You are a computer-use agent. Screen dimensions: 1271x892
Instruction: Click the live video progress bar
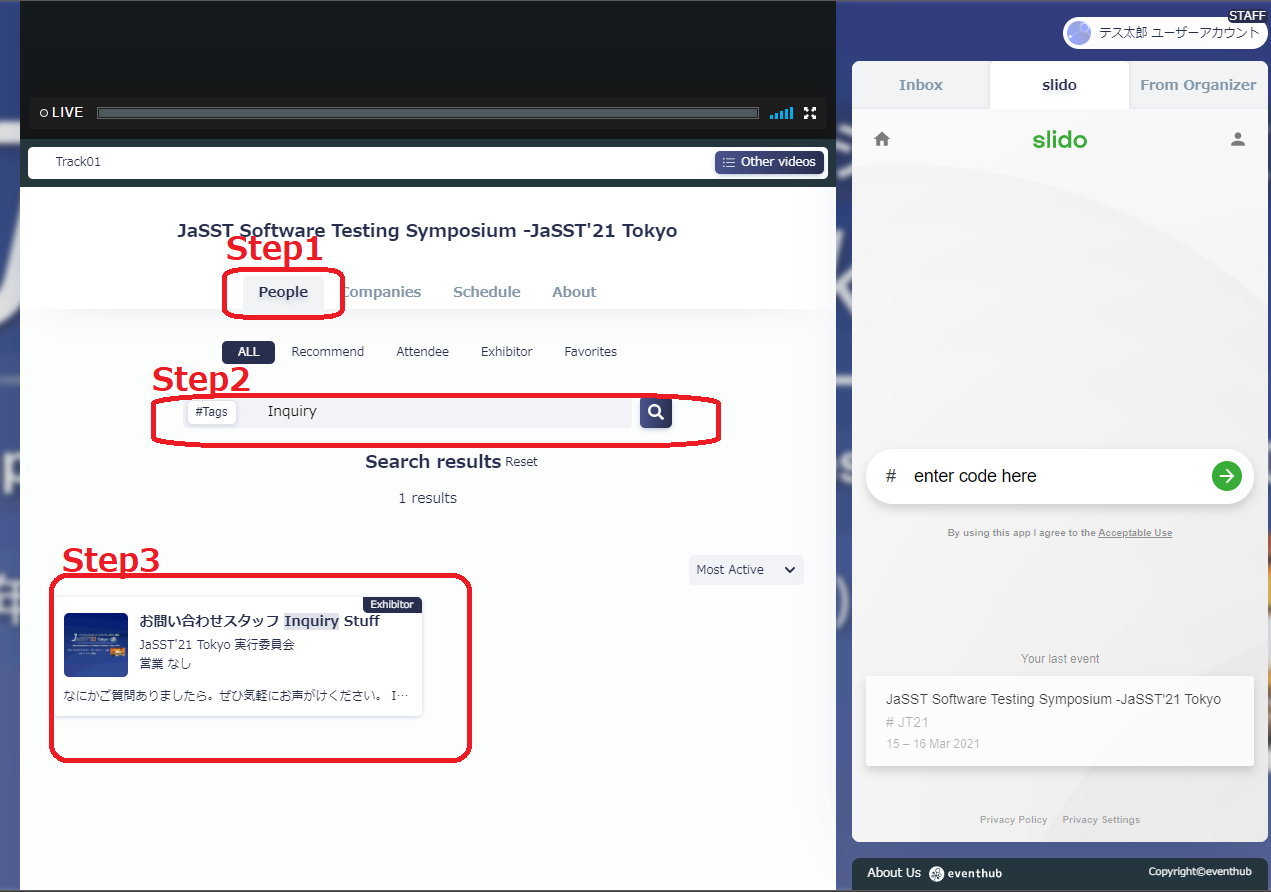tap(427, 113)
